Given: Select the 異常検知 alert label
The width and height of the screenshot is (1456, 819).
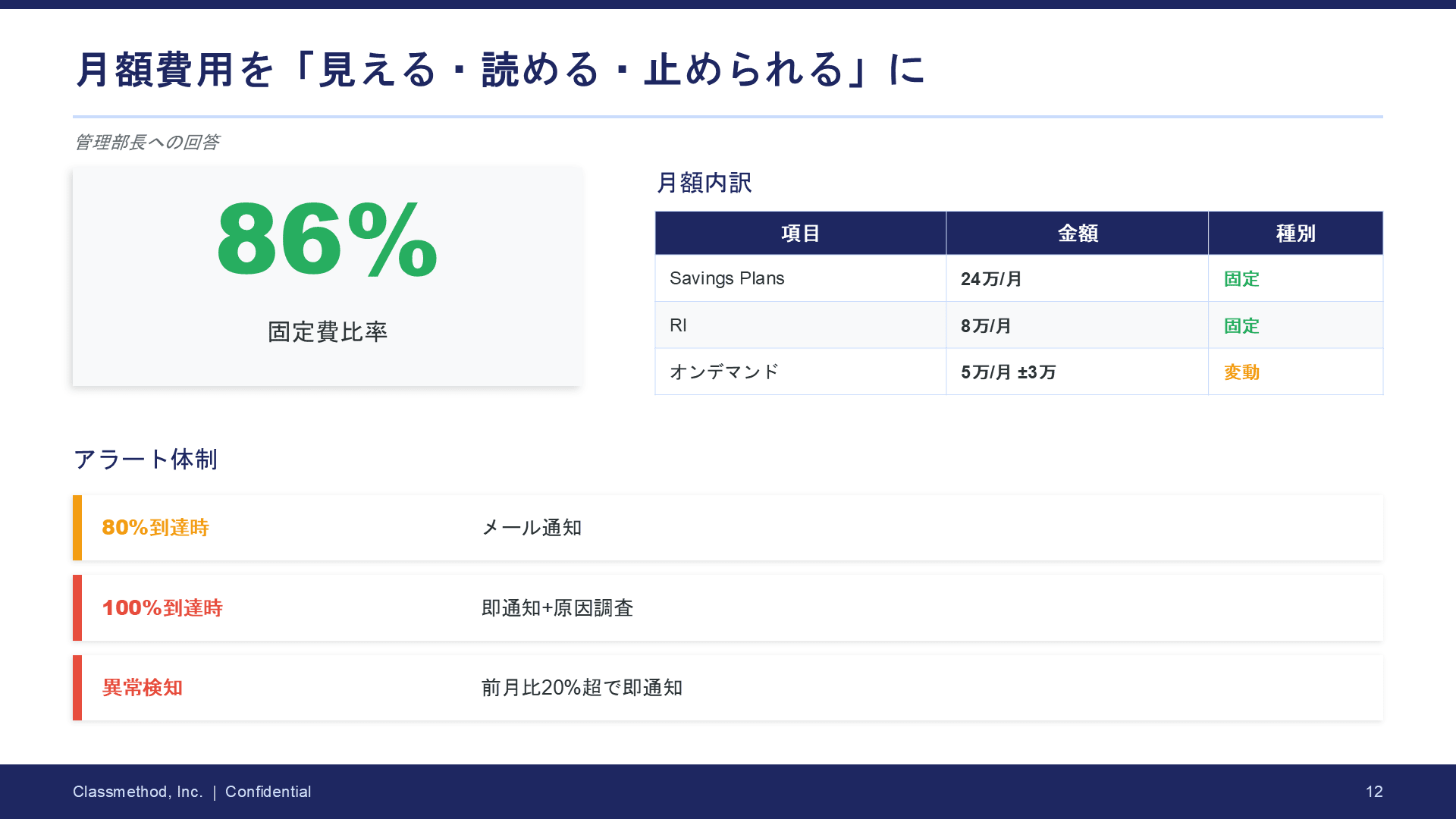Looking at the screenshot, I should pos(143,688).
